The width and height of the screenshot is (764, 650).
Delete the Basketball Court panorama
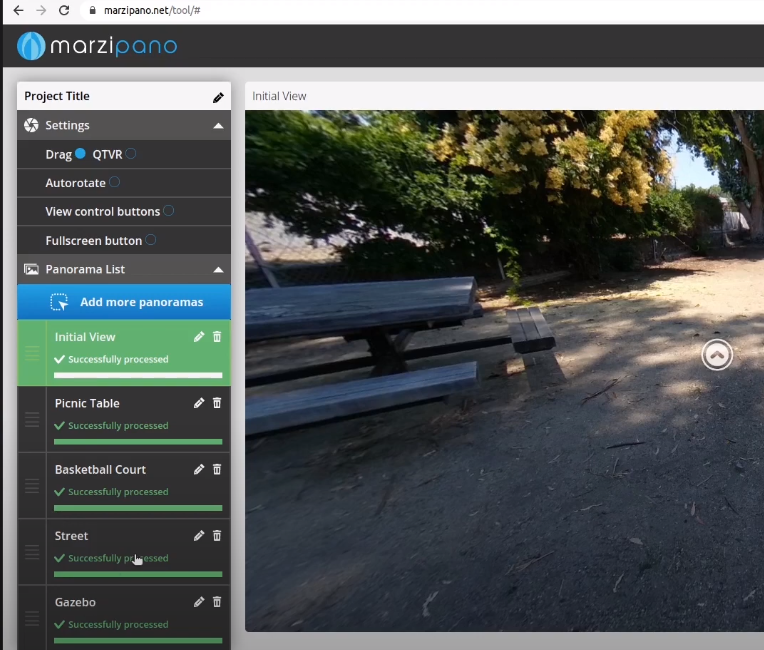(x=217, y=469)
